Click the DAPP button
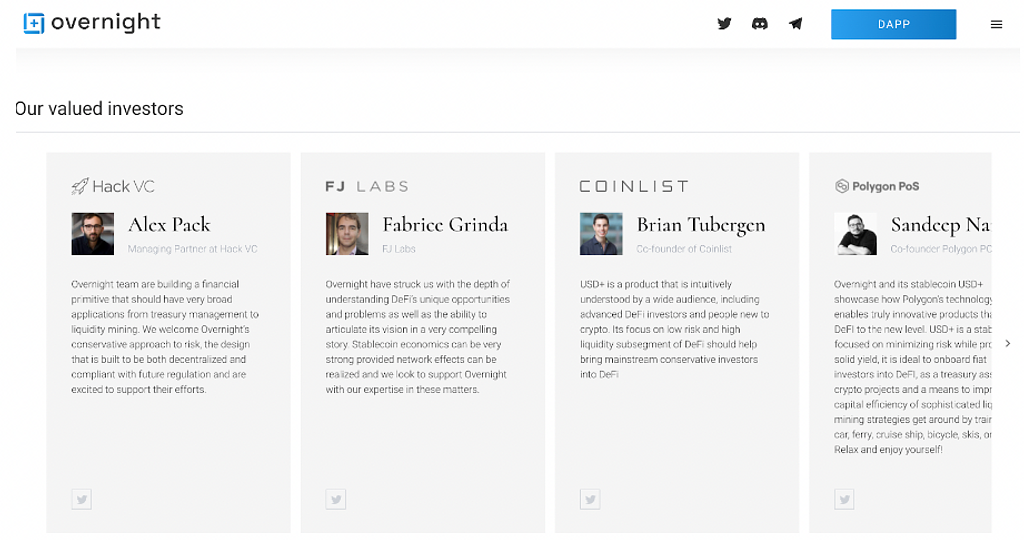1024x540 pixels. [893, 24]
